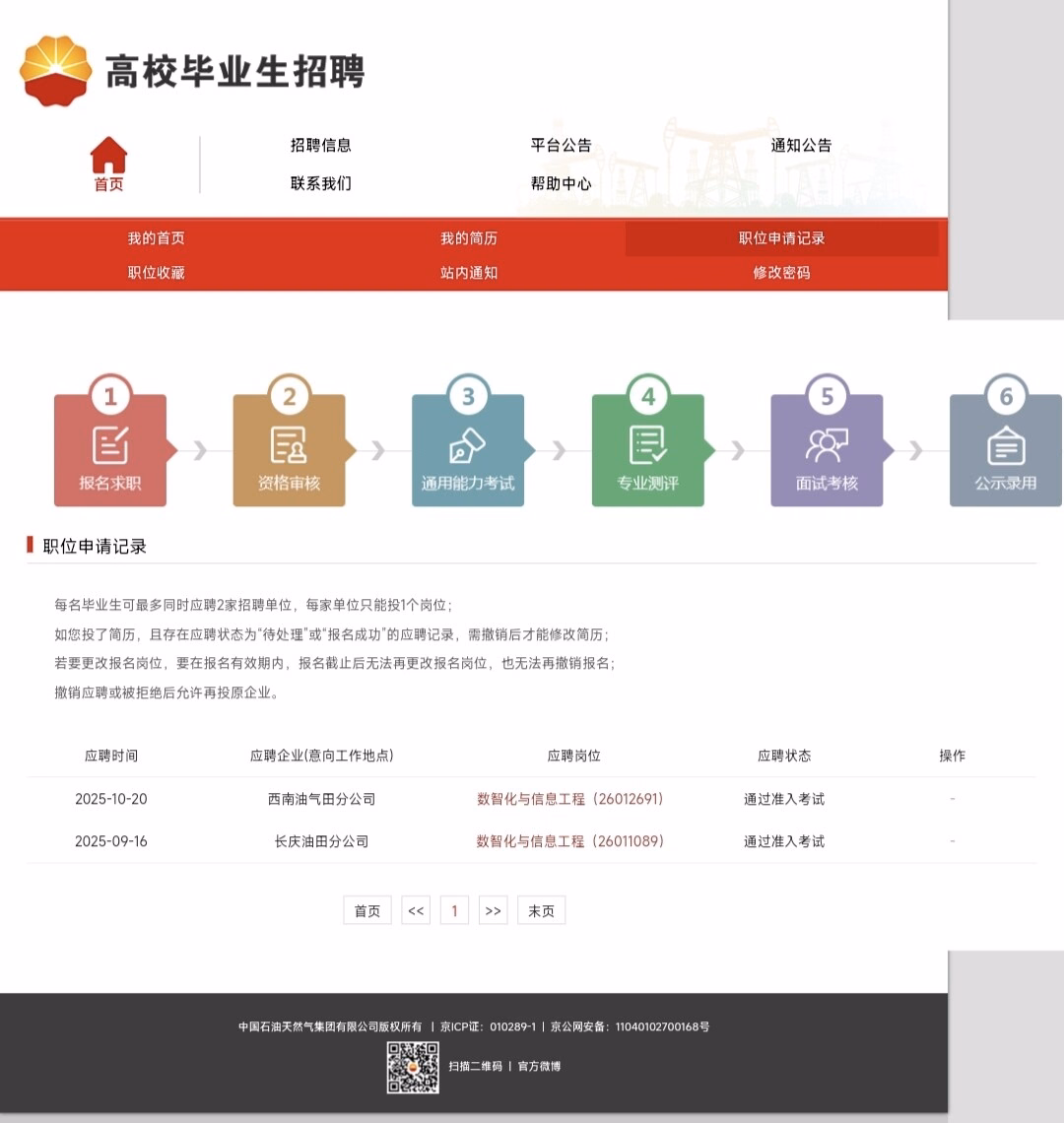Screen dimensions: 1064x1123
Task: Click 西南油气田分公司 cell
Action: (x=322, y=799)
